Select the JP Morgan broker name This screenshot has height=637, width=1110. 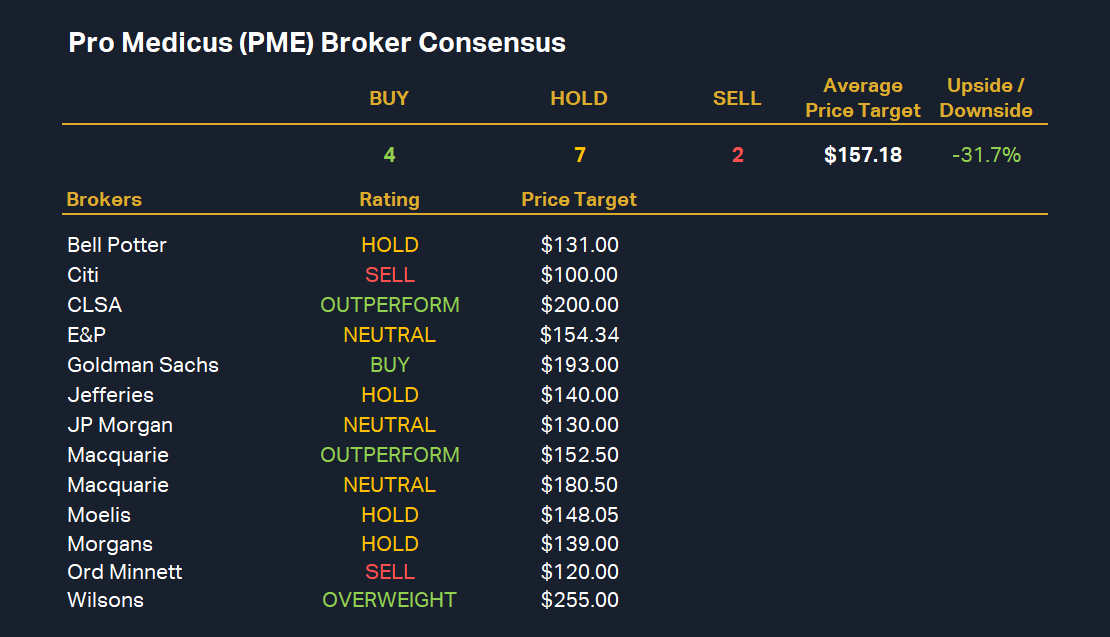[x=120, y=425]
